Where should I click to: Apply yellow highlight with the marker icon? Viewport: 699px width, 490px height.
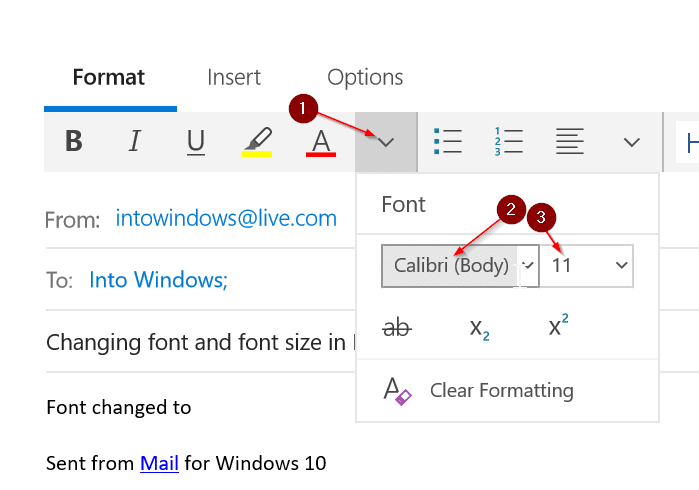pos(257,141)
